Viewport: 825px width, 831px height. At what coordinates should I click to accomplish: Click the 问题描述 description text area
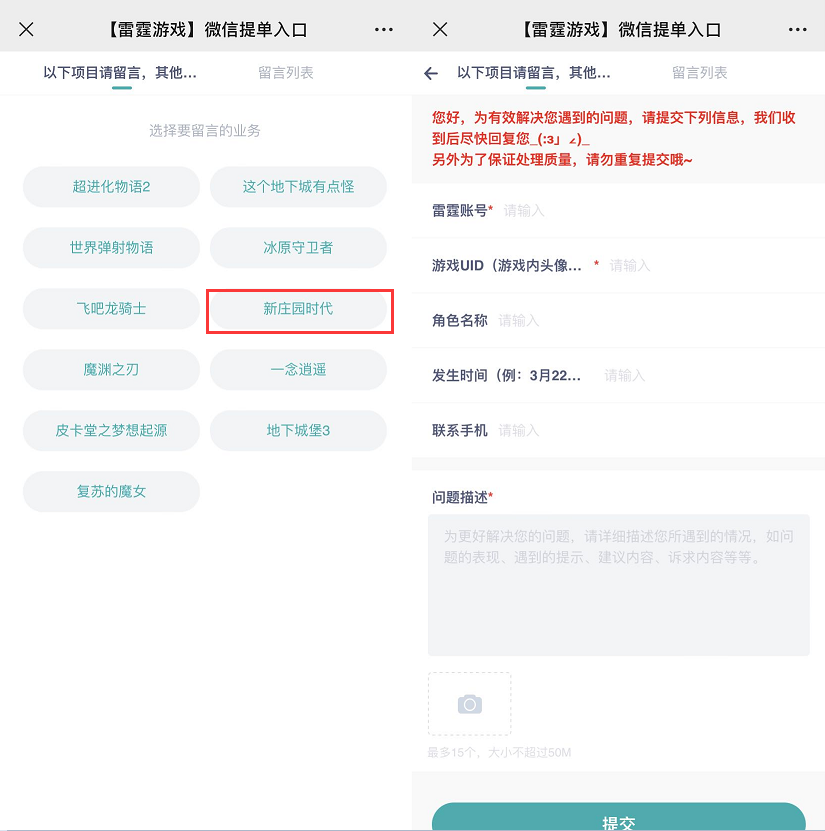click(x=618, y=585)
